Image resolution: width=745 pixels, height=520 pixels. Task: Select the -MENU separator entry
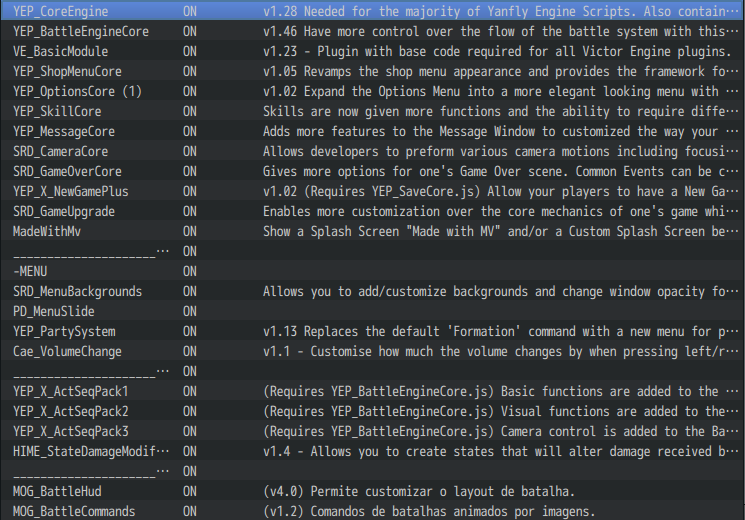(372, 271)
